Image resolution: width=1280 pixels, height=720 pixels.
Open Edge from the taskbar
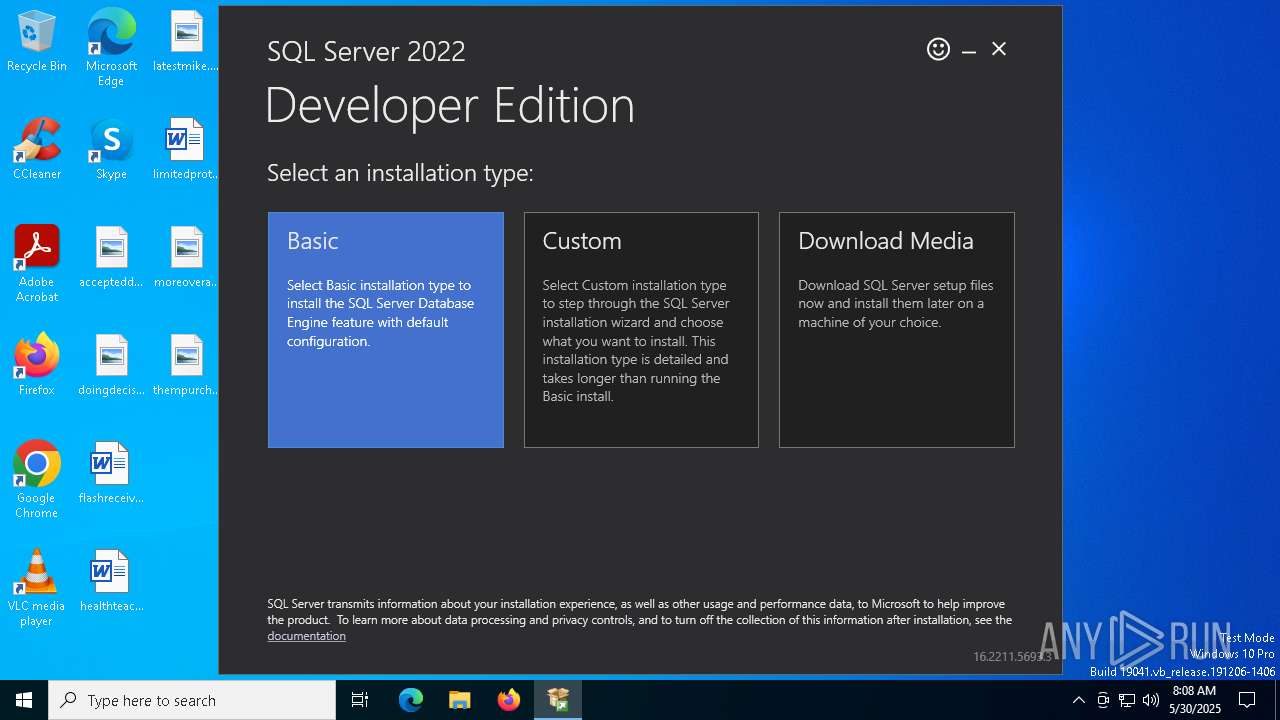pos(411,700)
